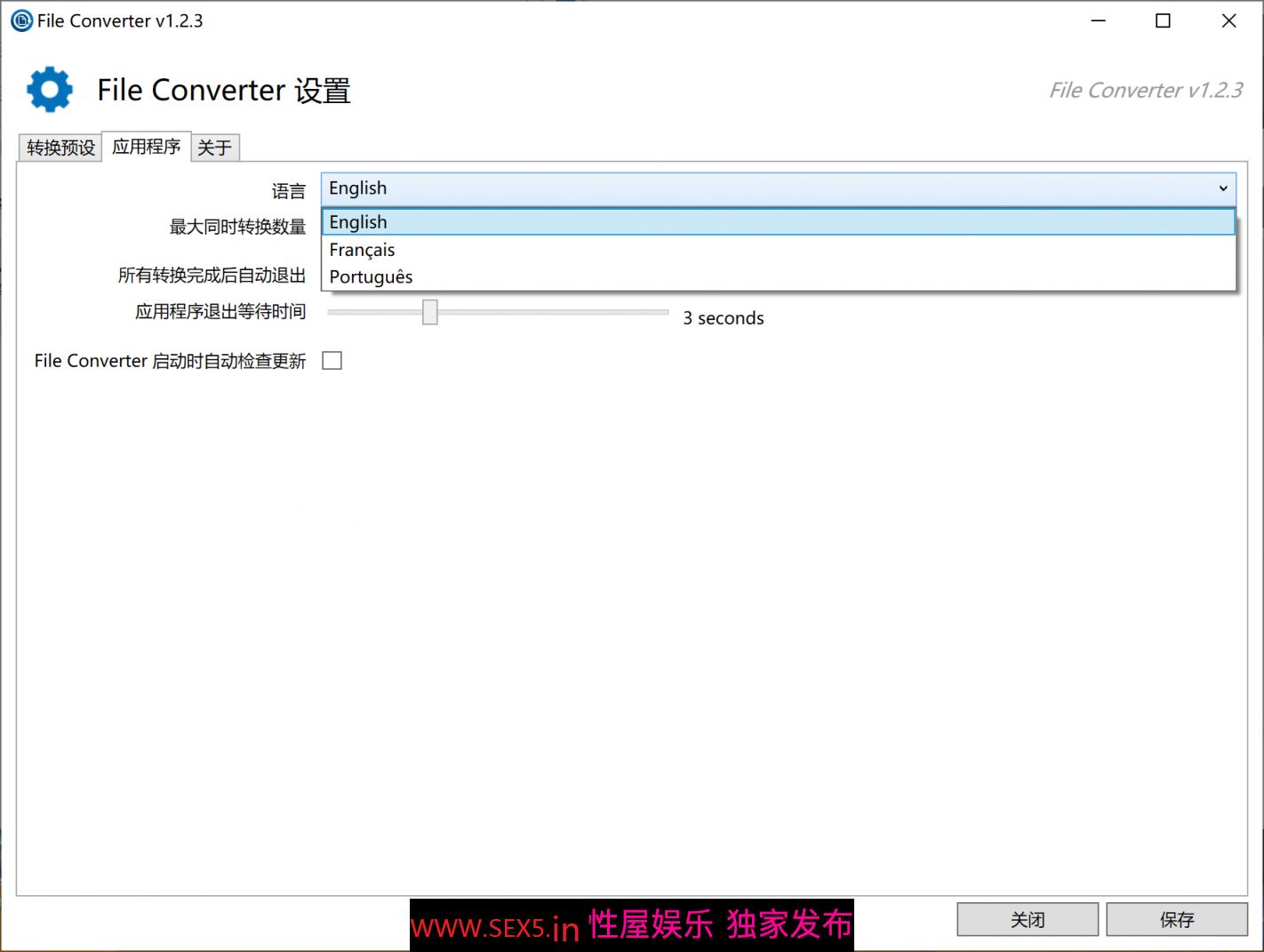The width and height of the screenshot is (1264, 952).
Task: Minimize the File Converter window
Action: pos(1099,20)
